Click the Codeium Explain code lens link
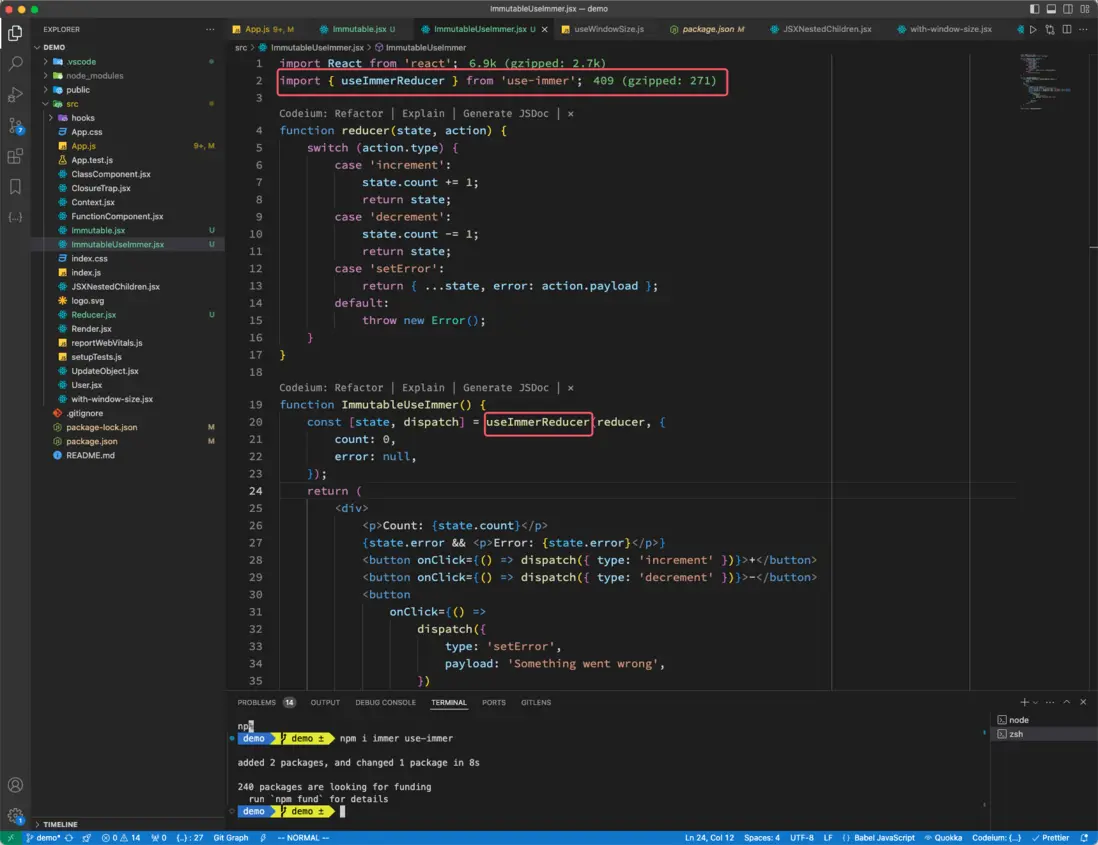 tap(423, 114)
